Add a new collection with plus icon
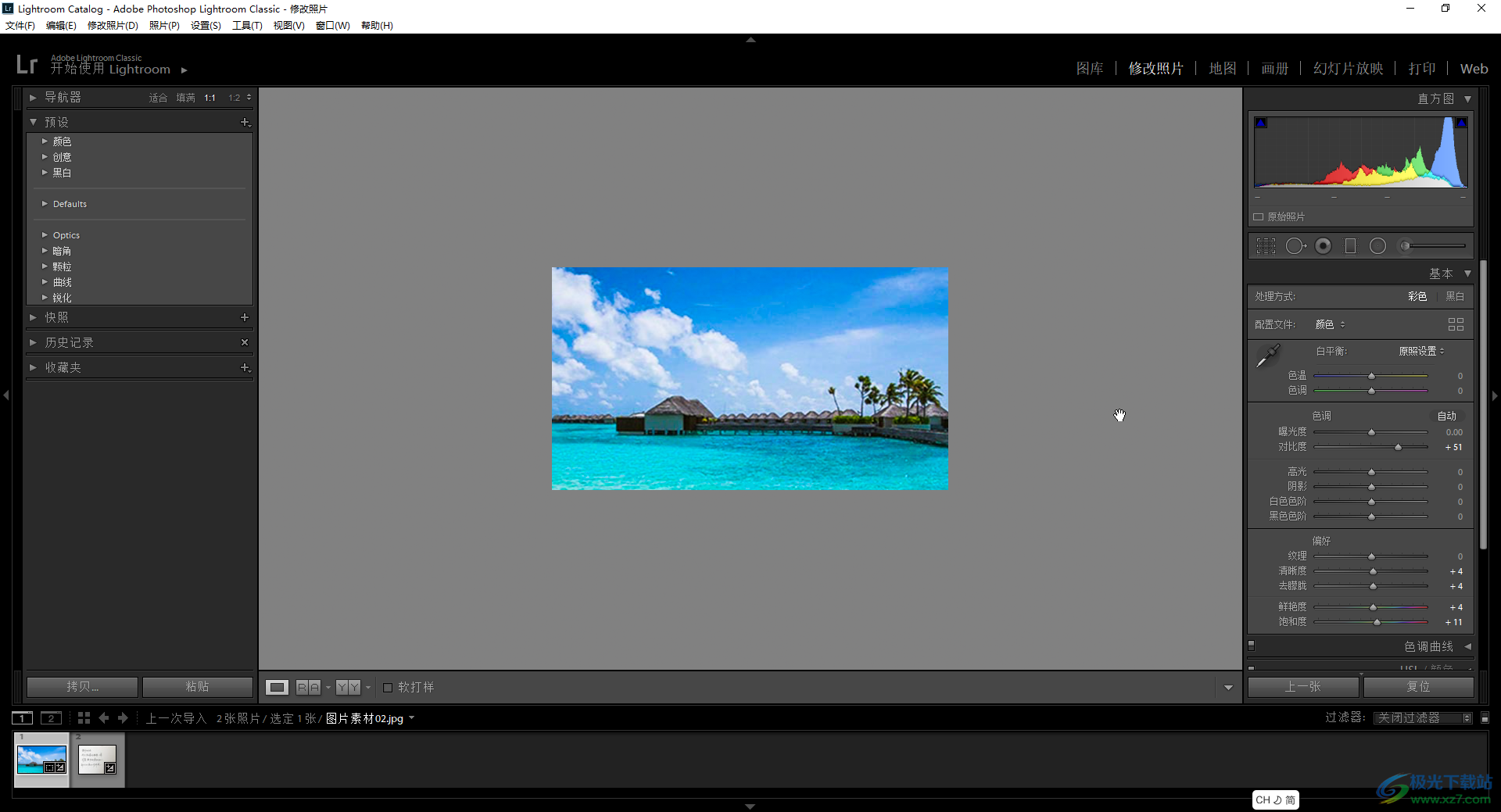 [x=245, y=367]
